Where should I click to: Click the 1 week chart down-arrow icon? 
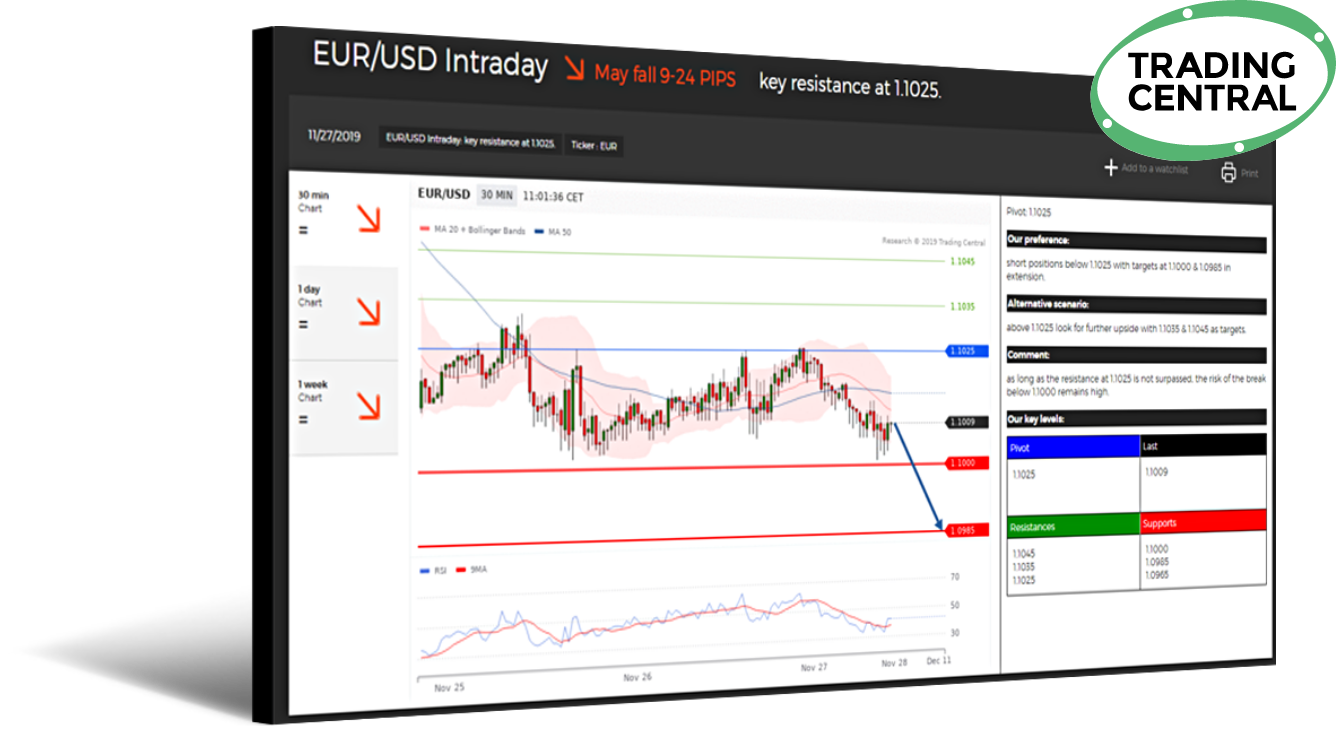click(368, 405)
